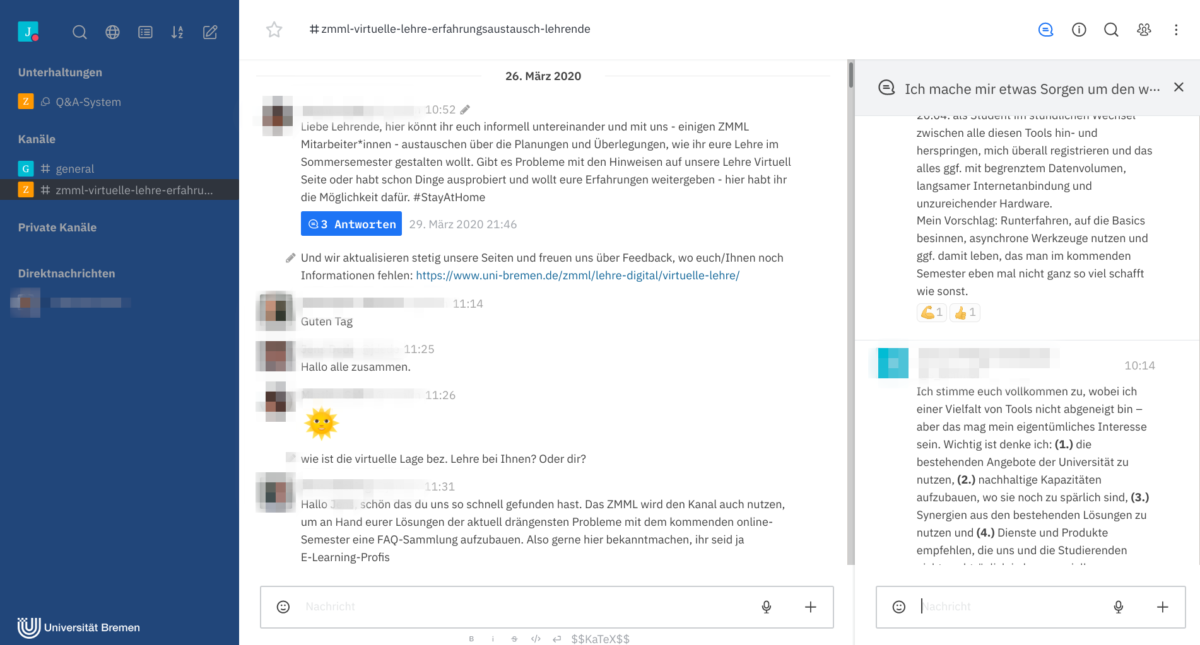Open the emoji picker in the message box
This screenshot has width=1200, height=645.
[283, 606]
